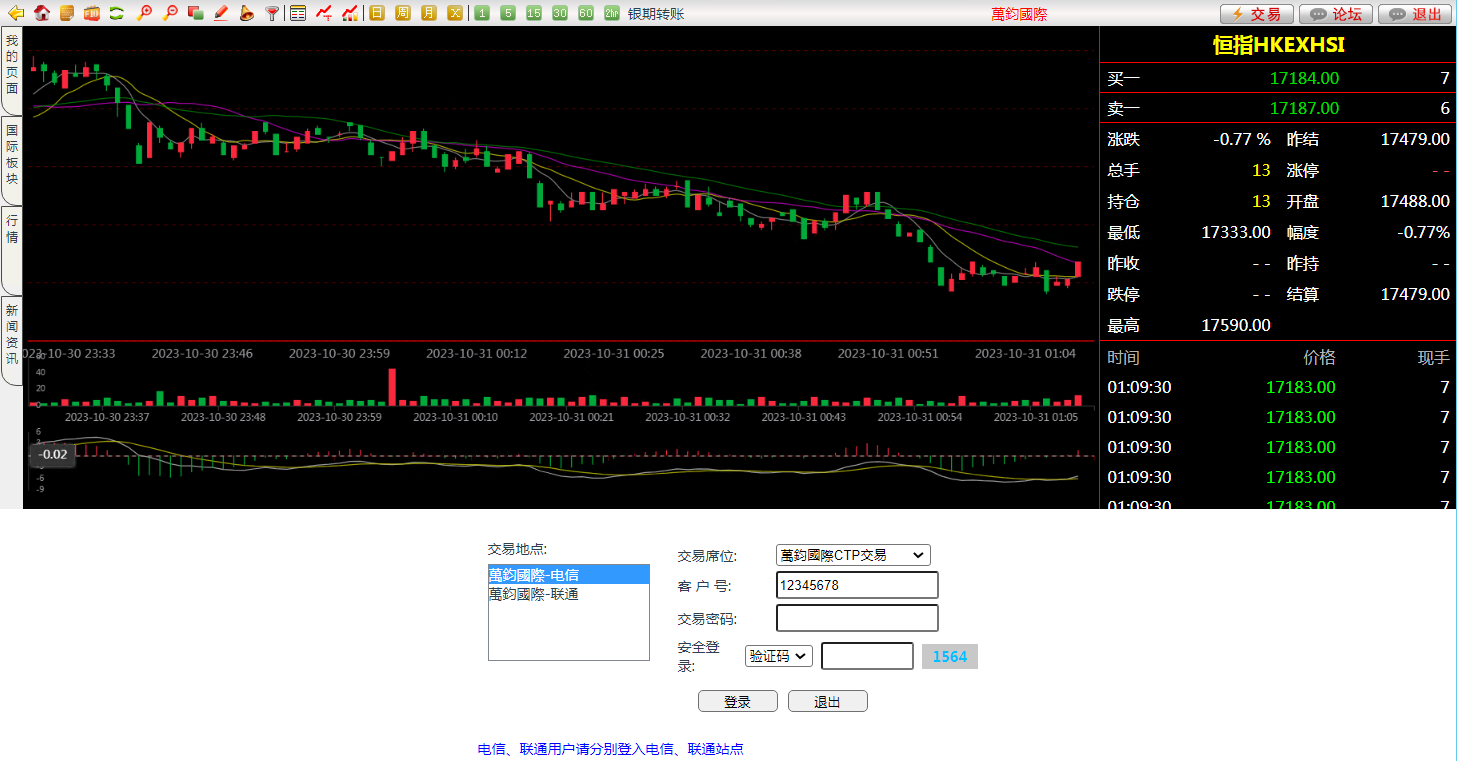Select the red pencil drawing tool
This screenshot has height=761, width=1457.
point(221,13)
